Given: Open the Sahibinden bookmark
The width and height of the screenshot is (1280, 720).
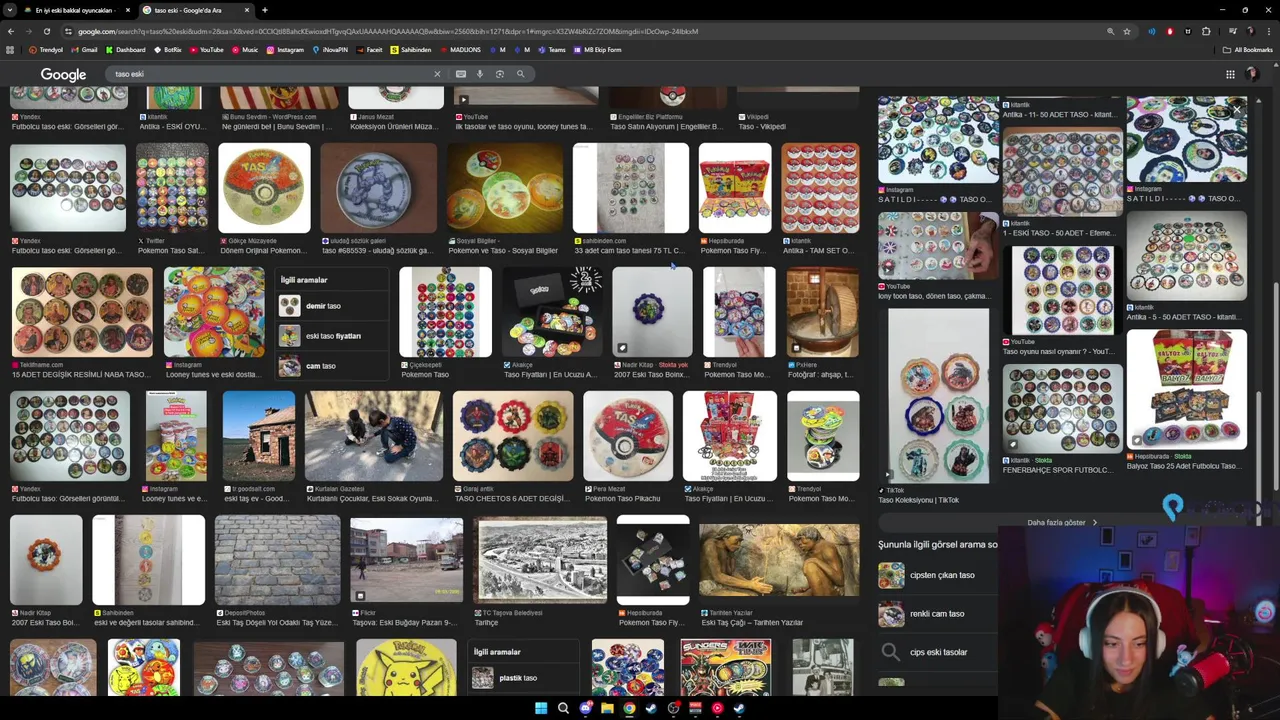Looking at the screenshot, I should point(411,50).
